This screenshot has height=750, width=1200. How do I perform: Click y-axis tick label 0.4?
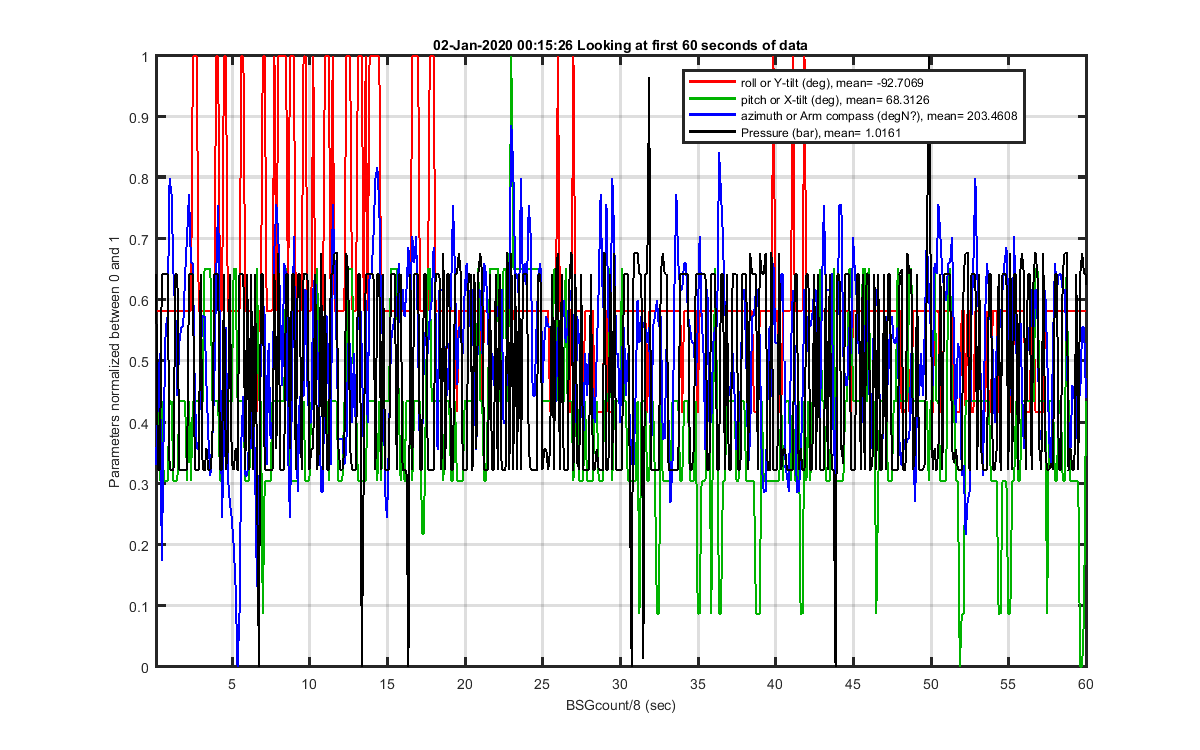click(139, 423)
